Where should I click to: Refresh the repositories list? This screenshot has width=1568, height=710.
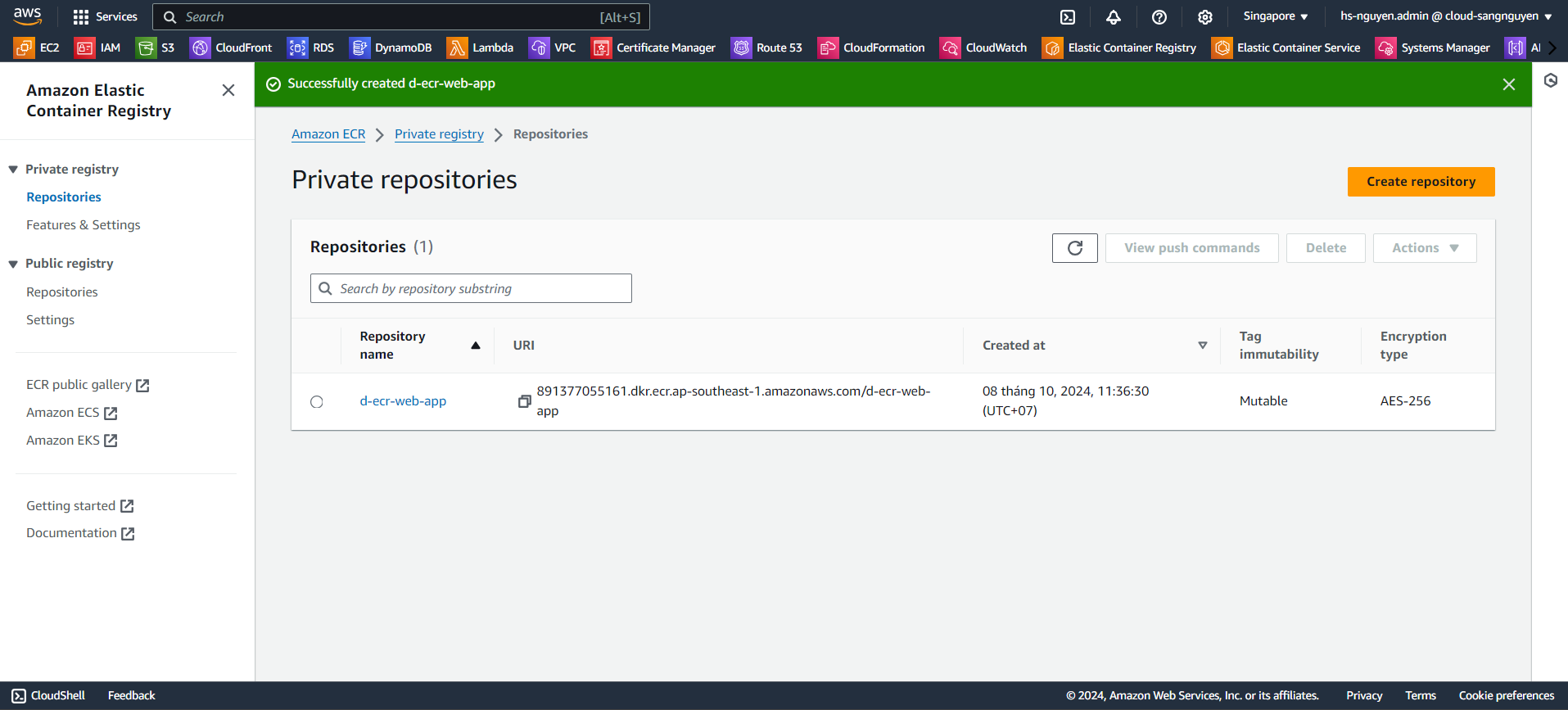[x=1074, y=248]
